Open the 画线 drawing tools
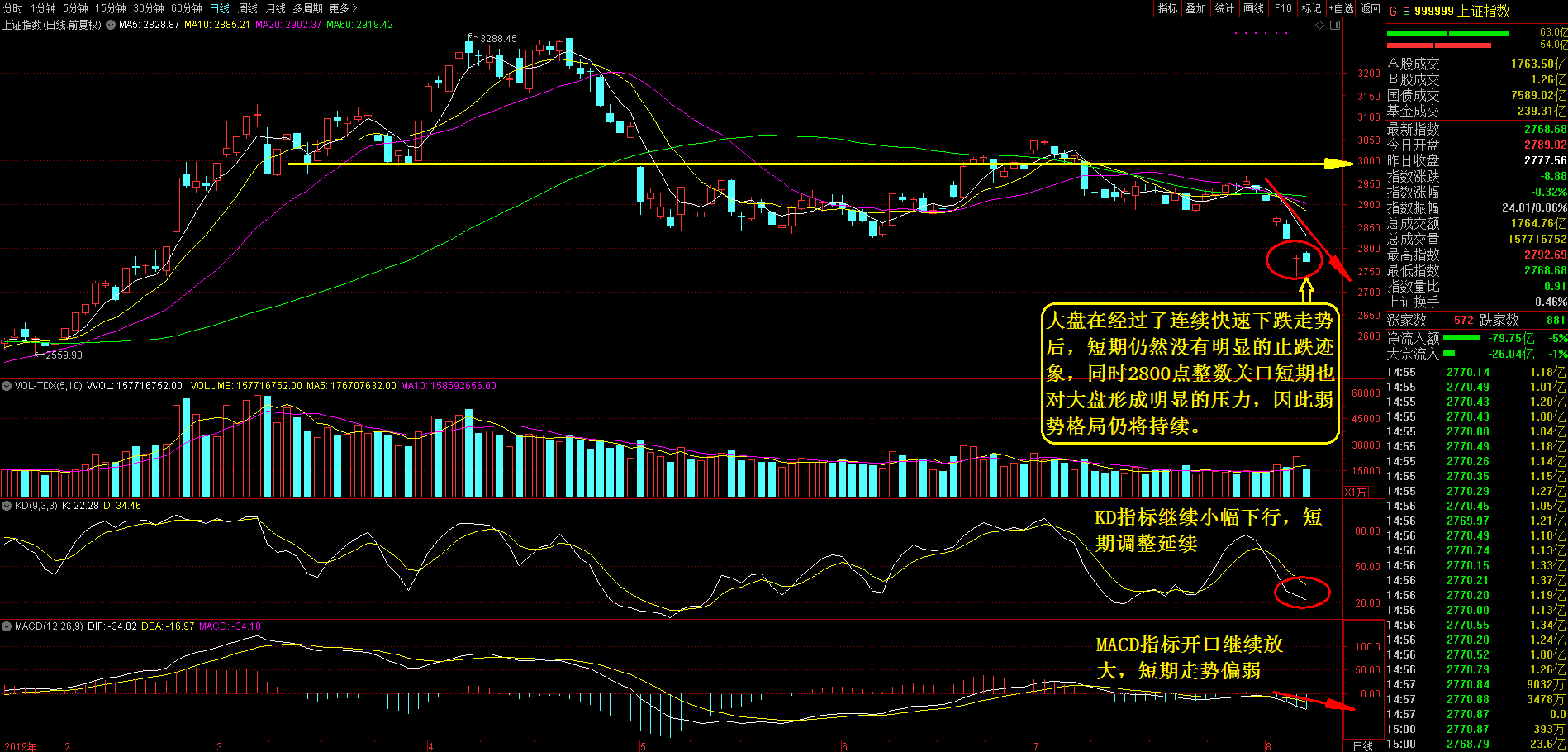Image resolution: width=1568 pixels, height=752 pixels. coord(1253,8)
